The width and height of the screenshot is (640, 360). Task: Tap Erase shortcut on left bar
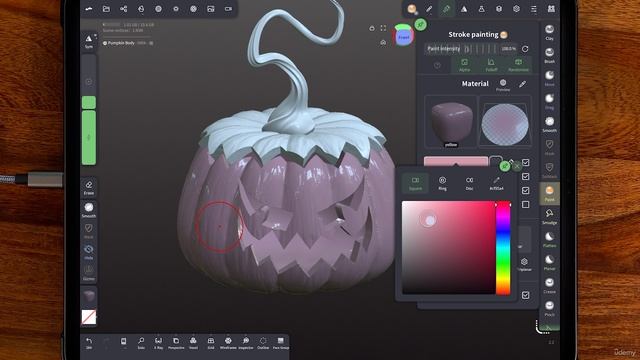[x=89, y=187]
